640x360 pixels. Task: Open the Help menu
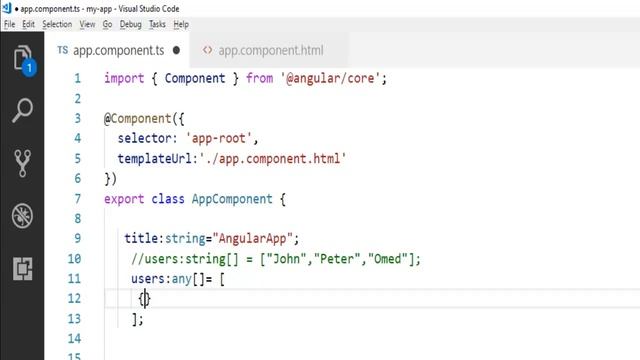tap(181, 24)
